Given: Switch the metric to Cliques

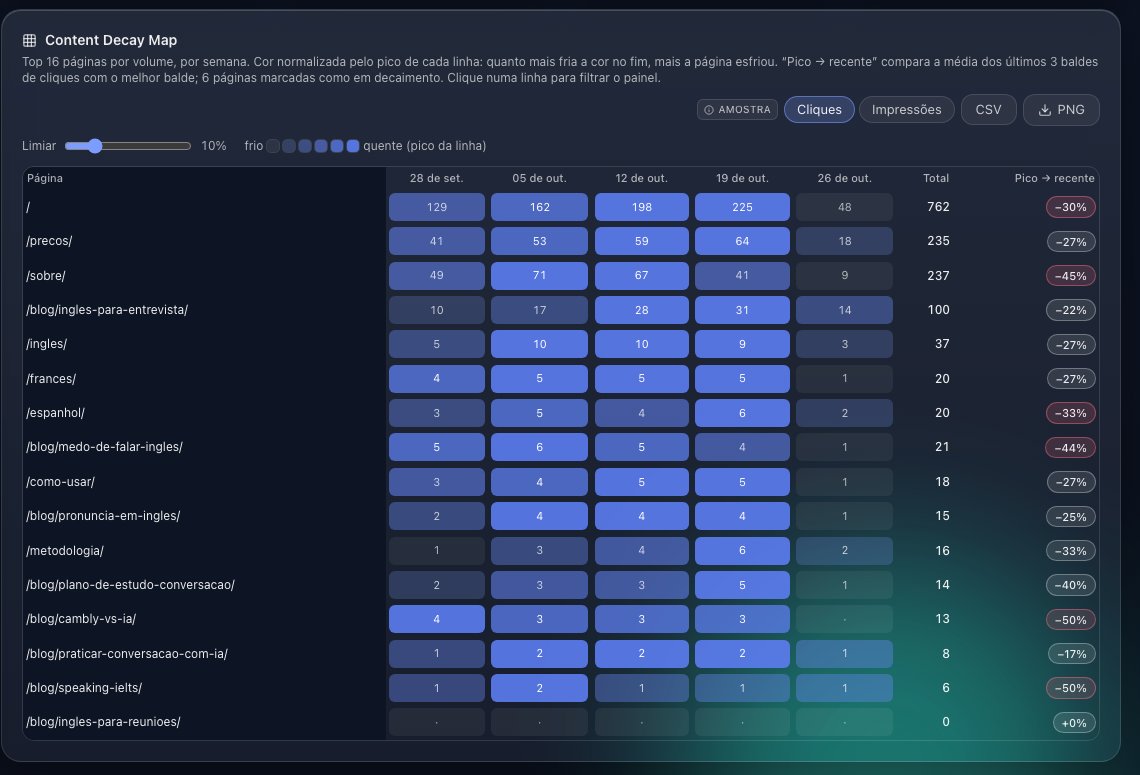Looking at the screenshot, I should tap(819, 110).
